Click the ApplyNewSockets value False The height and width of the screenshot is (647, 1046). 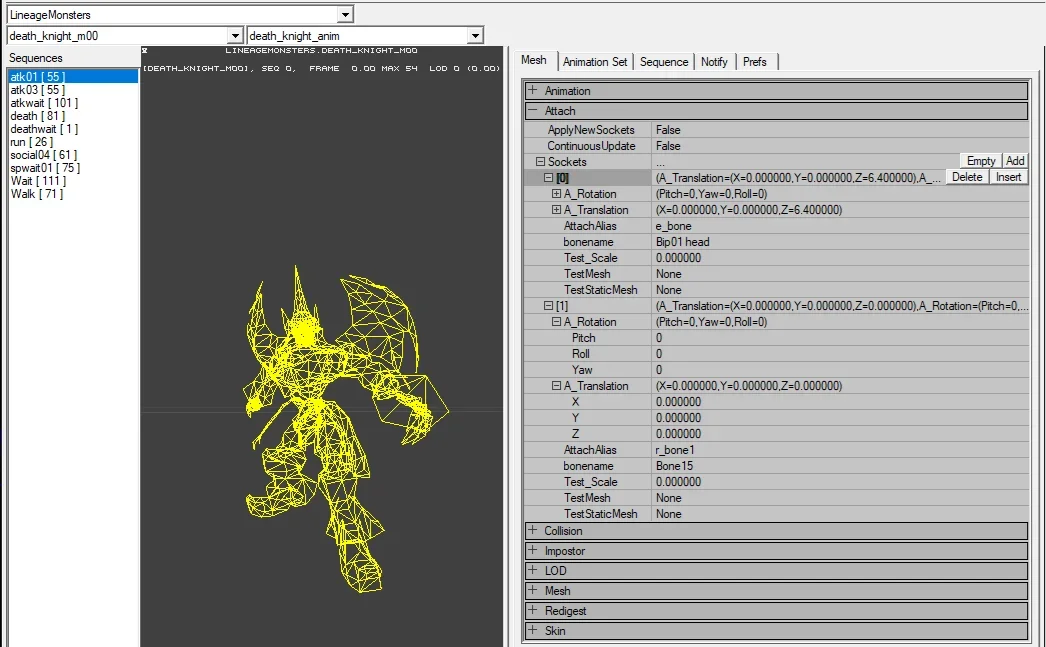click(668, 129)
